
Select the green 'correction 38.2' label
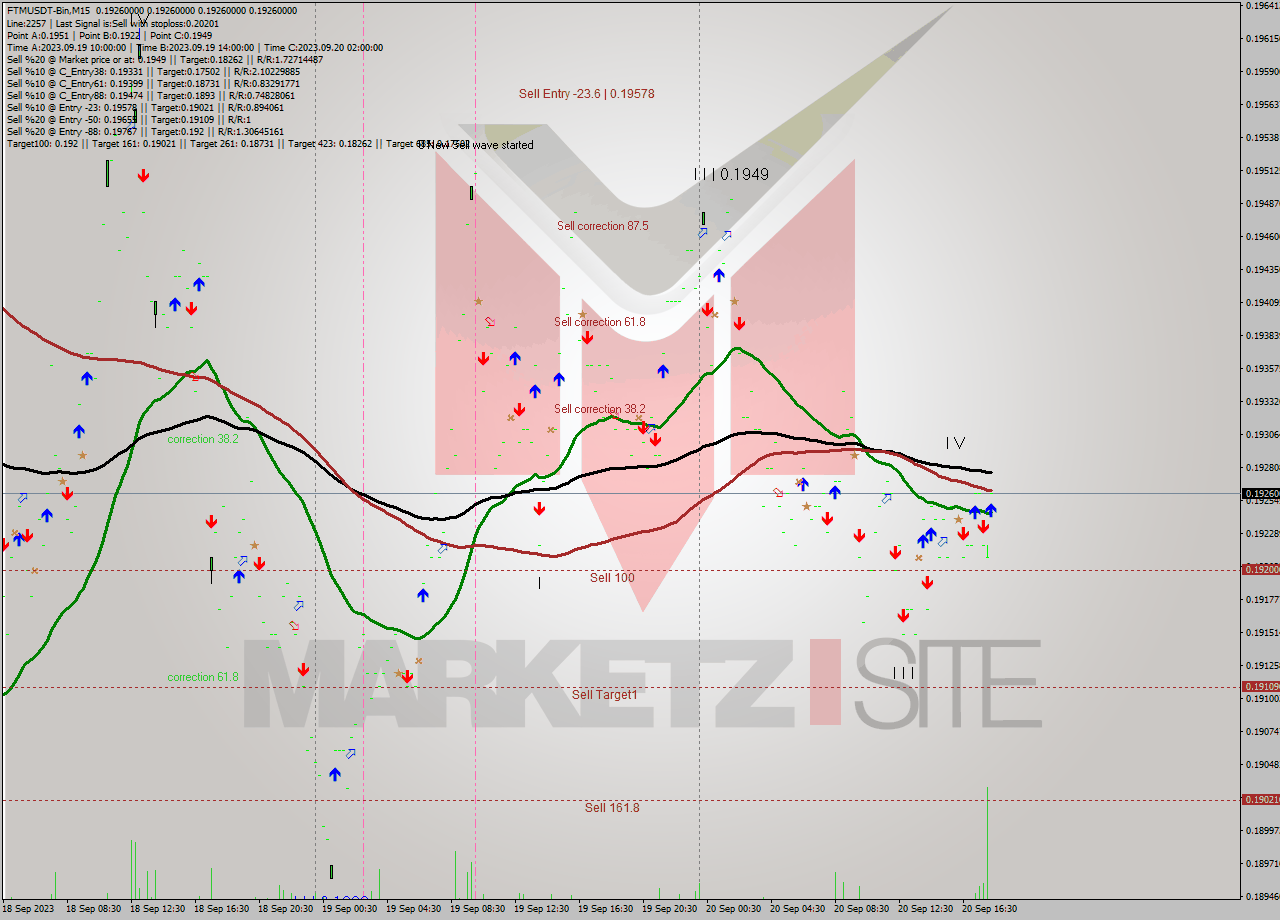tap(203, 439)
